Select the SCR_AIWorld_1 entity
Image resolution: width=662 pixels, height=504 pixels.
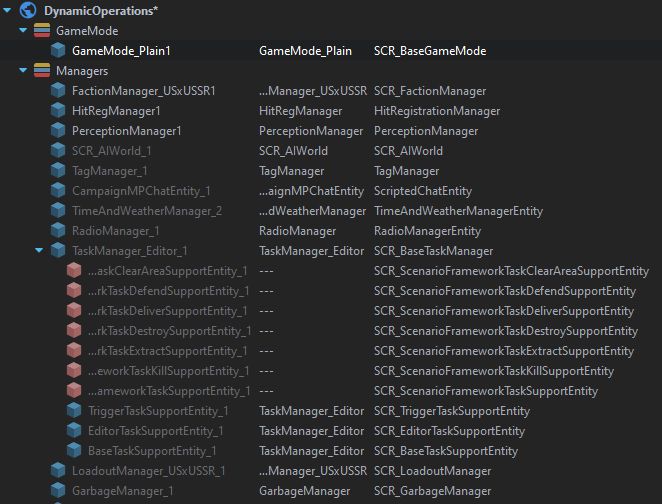(x=111, y=151)
